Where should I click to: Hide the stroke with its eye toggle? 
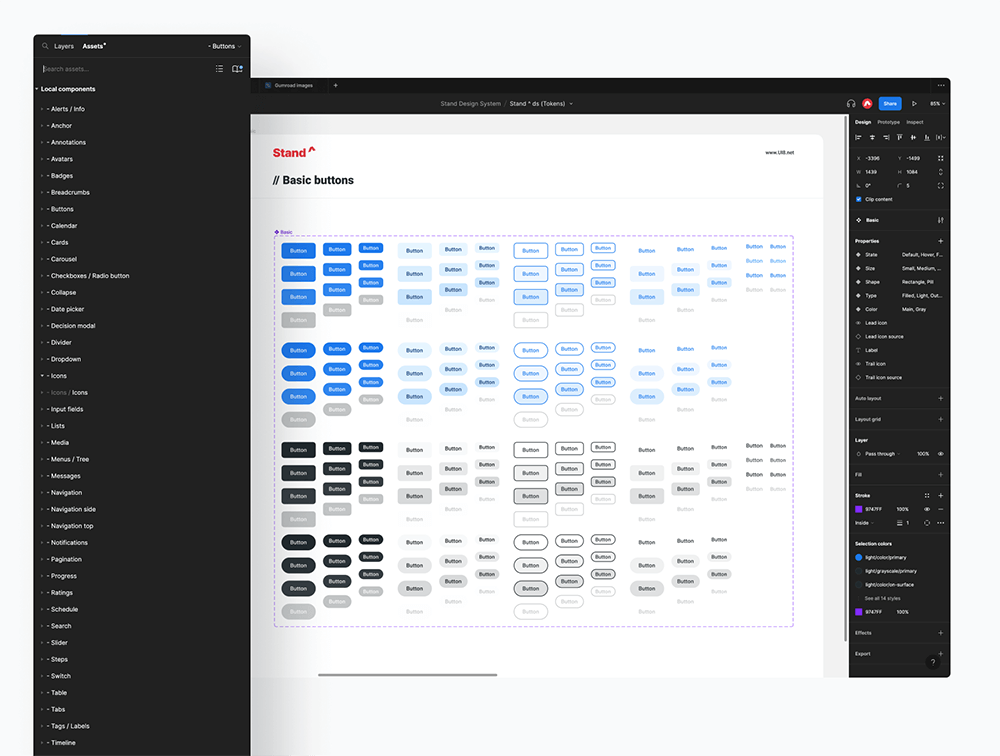tap(927, 509)
